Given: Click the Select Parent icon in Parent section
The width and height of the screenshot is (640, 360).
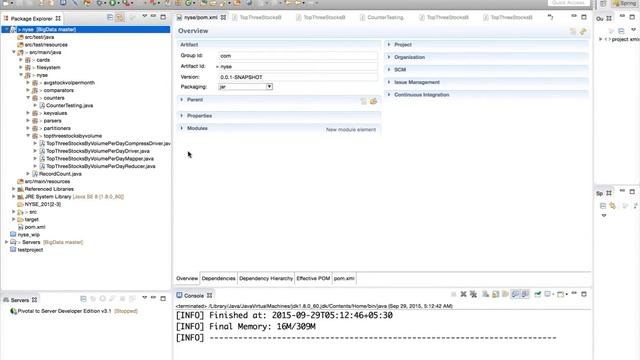Looking at the screenshot, I should (363, 101).
